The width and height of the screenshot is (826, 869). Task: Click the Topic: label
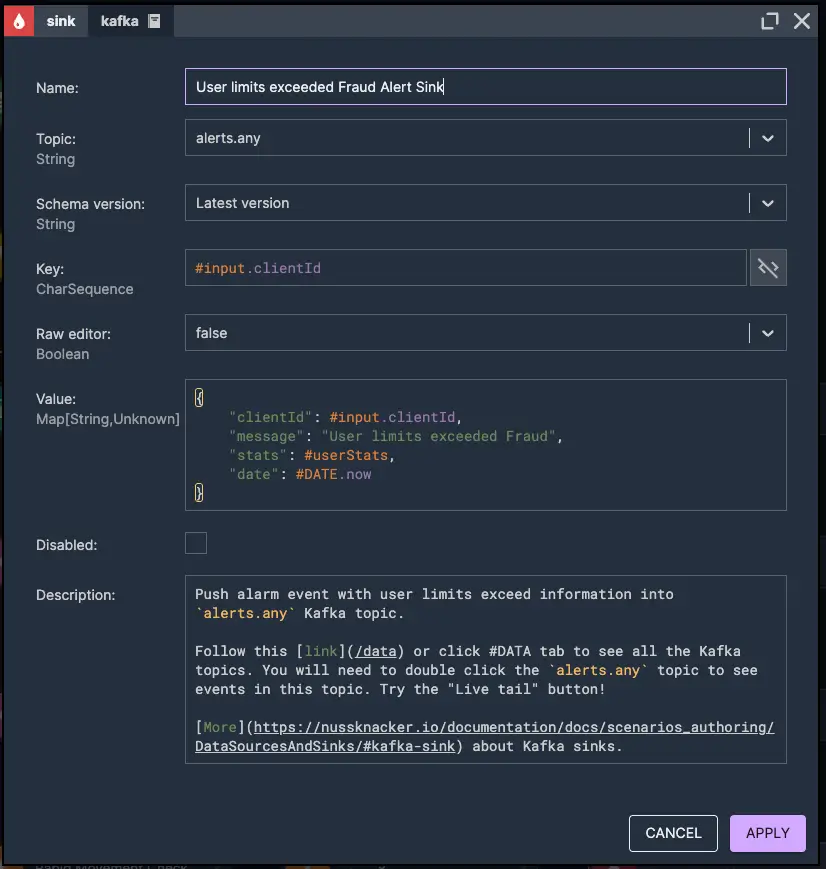pyautogui.click(x=56, y=139)
